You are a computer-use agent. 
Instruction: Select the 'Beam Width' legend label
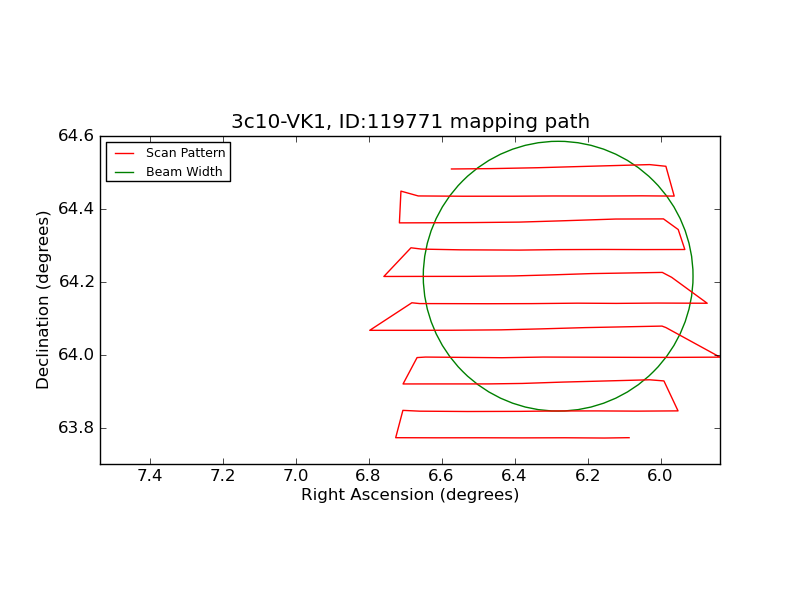tap(184, 172)
